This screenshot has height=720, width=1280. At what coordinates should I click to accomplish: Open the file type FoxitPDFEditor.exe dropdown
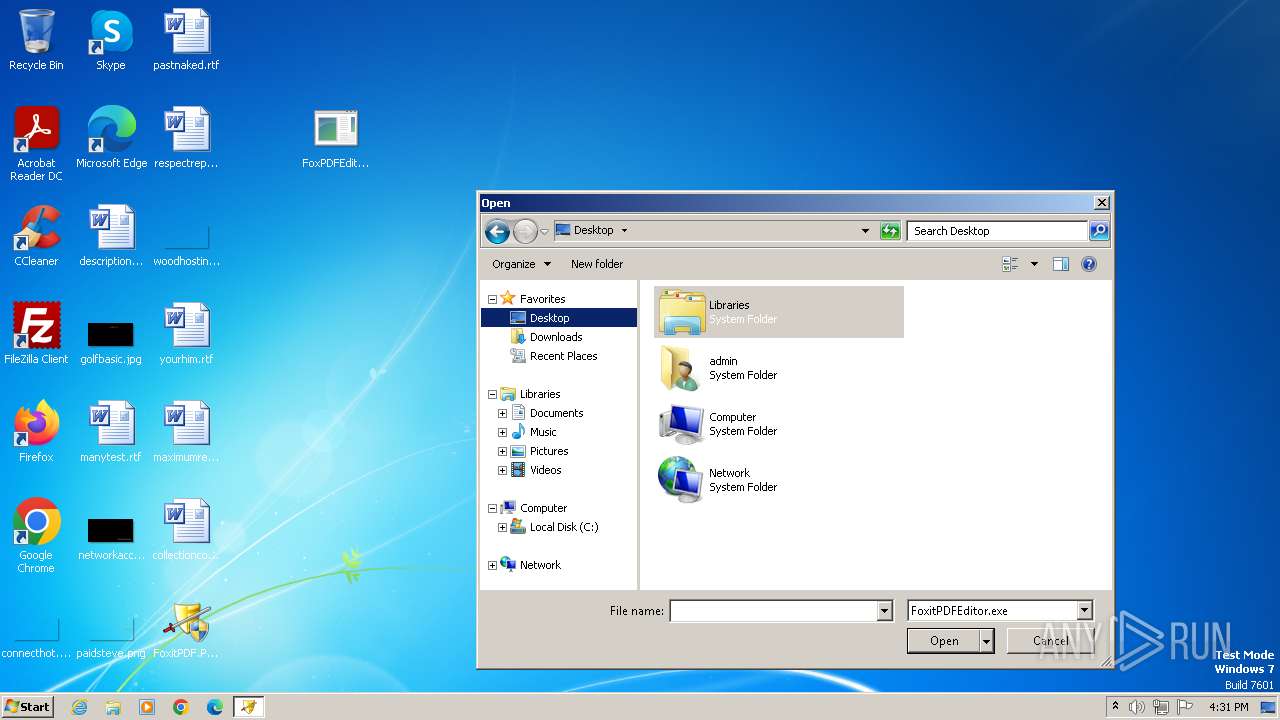pyautogui.click(x=1084, y=611)
